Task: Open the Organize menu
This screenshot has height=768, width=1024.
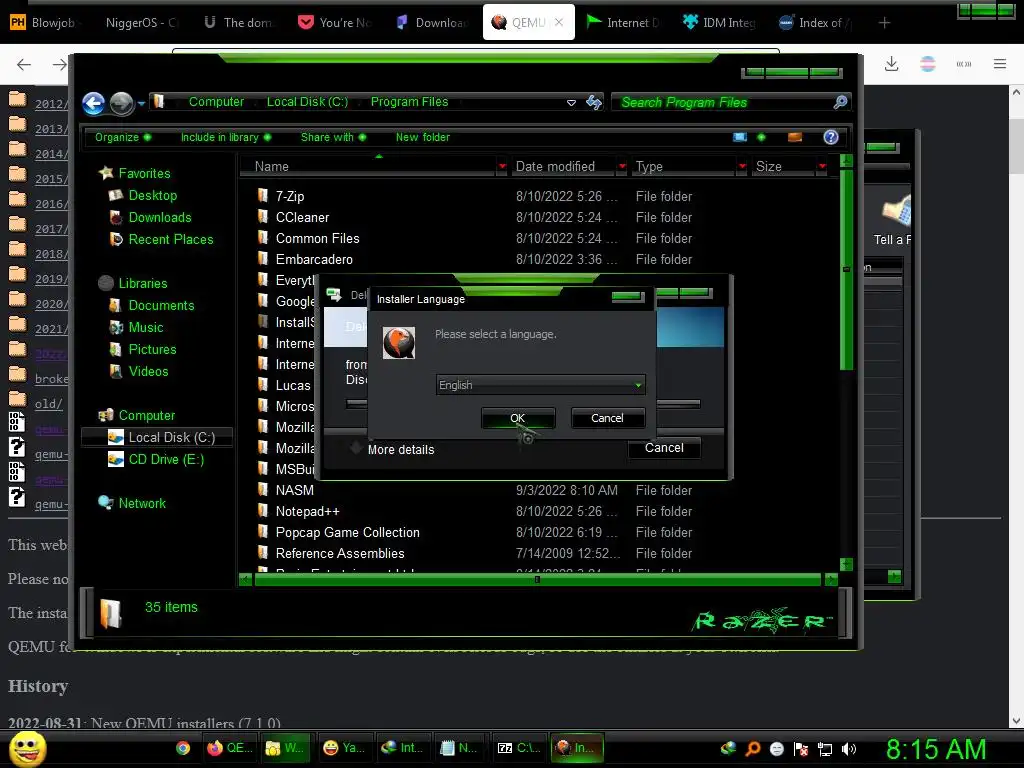Action: point(123,137)
